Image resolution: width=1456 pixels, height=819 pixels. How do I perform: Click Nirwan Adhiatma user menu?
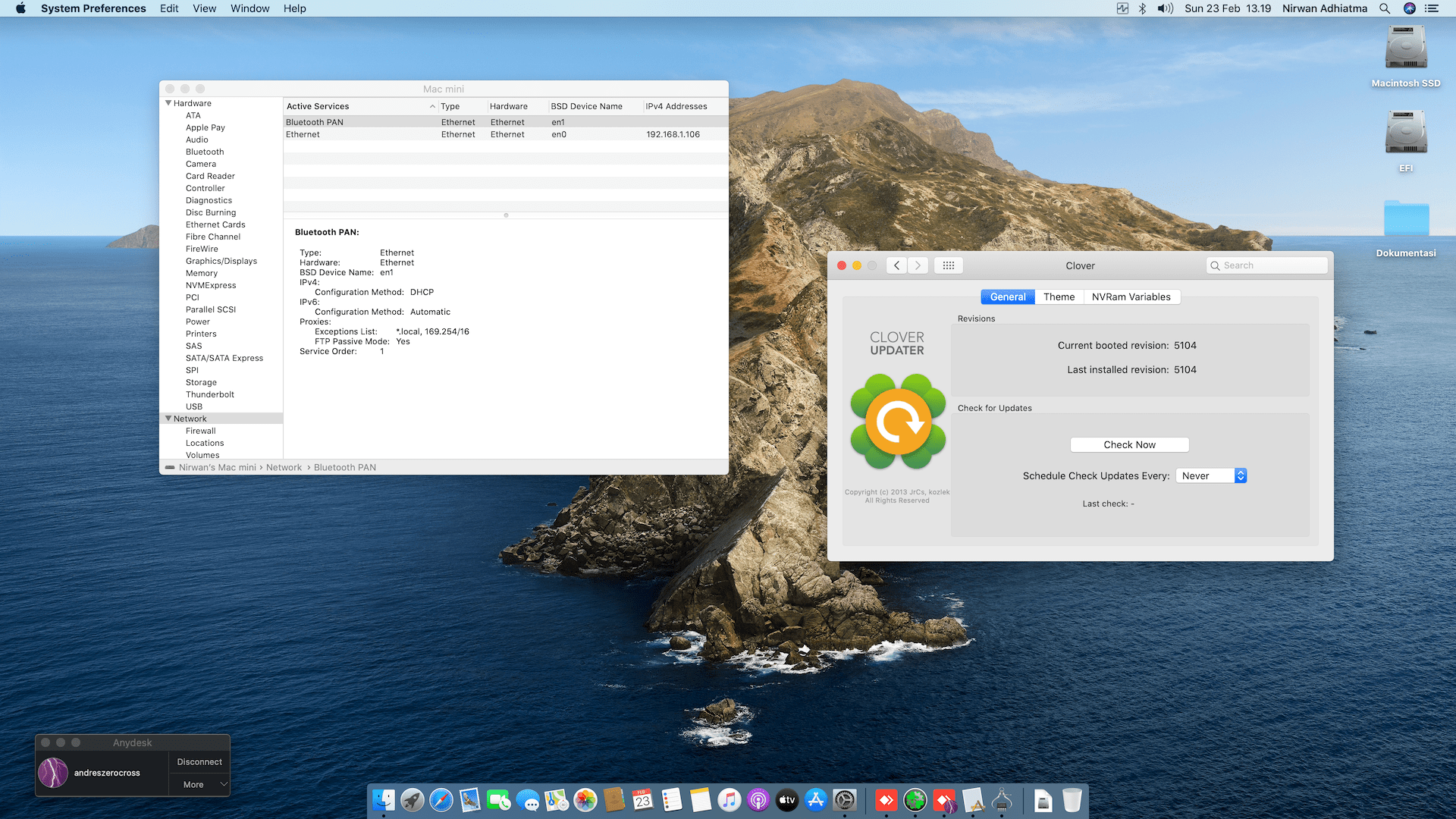tap(1325, 8)
